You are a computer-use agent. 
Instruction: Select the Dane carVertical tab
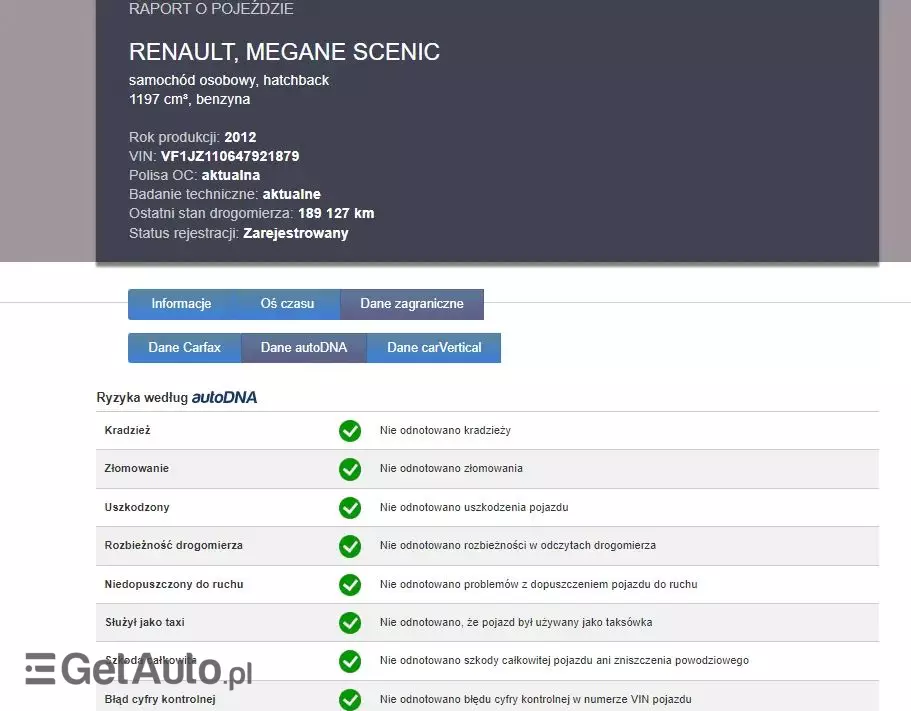point(433,347)
